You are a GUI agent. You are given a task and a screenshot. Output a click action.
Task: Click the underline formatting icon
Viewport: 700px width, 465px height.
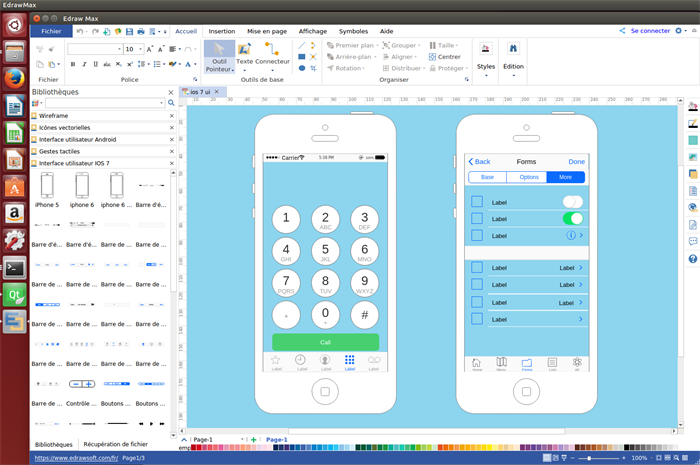(x=96, y=64)
